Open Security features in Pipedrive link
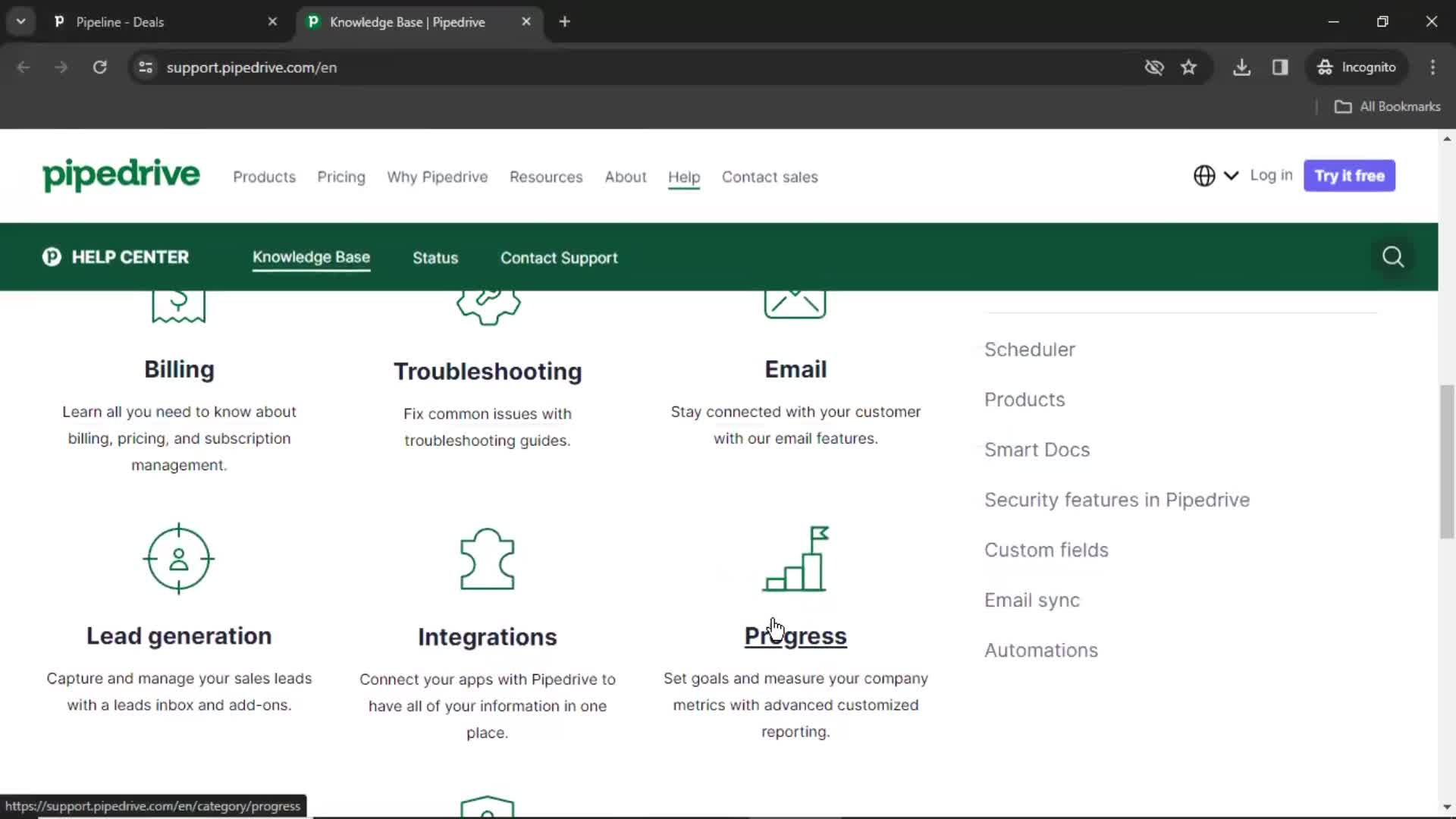Viewport: 1456px width, 819px height. pyautogui.click(x=1117, y=500)
